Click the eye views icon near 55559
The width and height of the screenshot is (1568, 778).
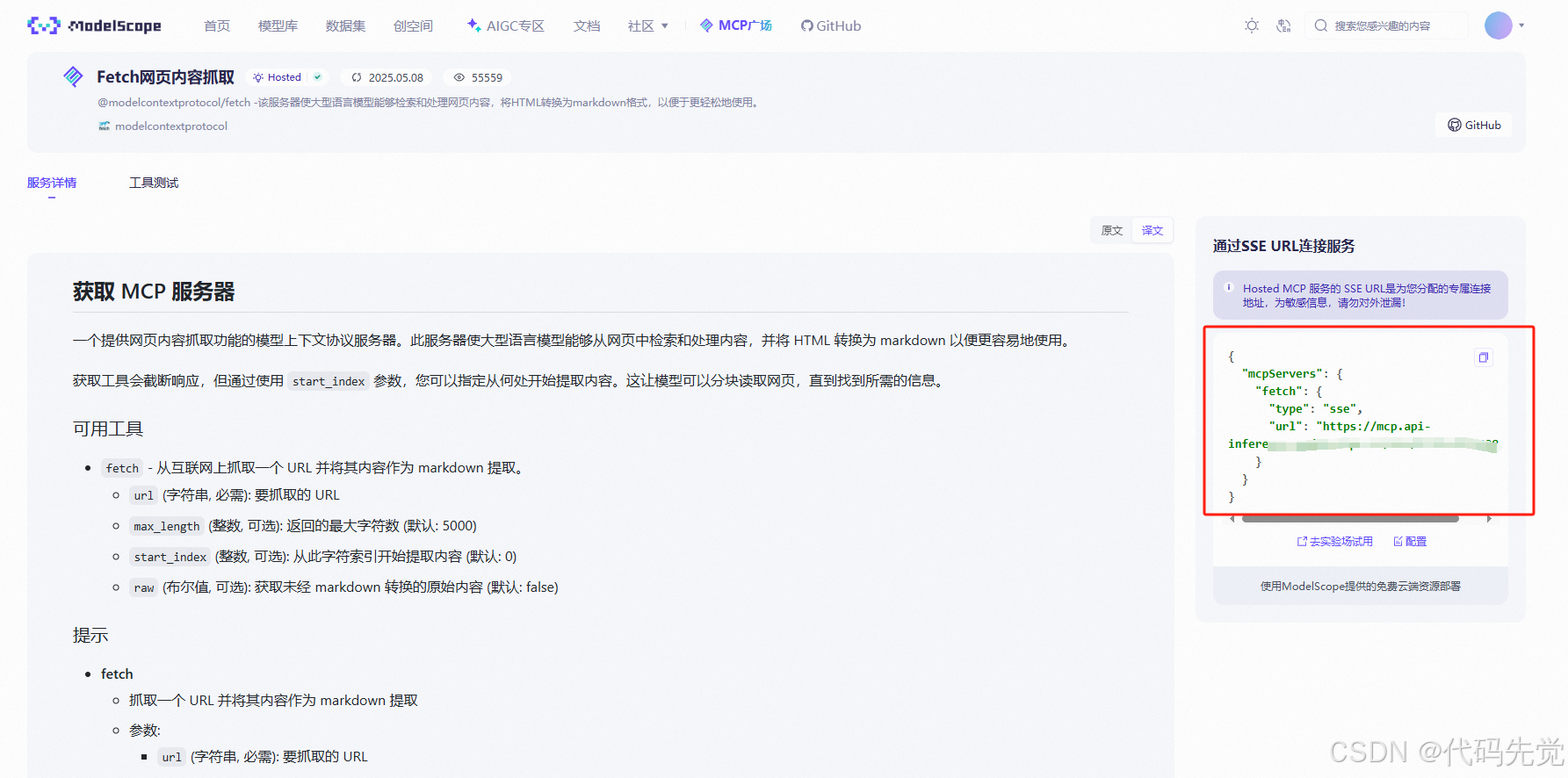click(x=459, y=77)
